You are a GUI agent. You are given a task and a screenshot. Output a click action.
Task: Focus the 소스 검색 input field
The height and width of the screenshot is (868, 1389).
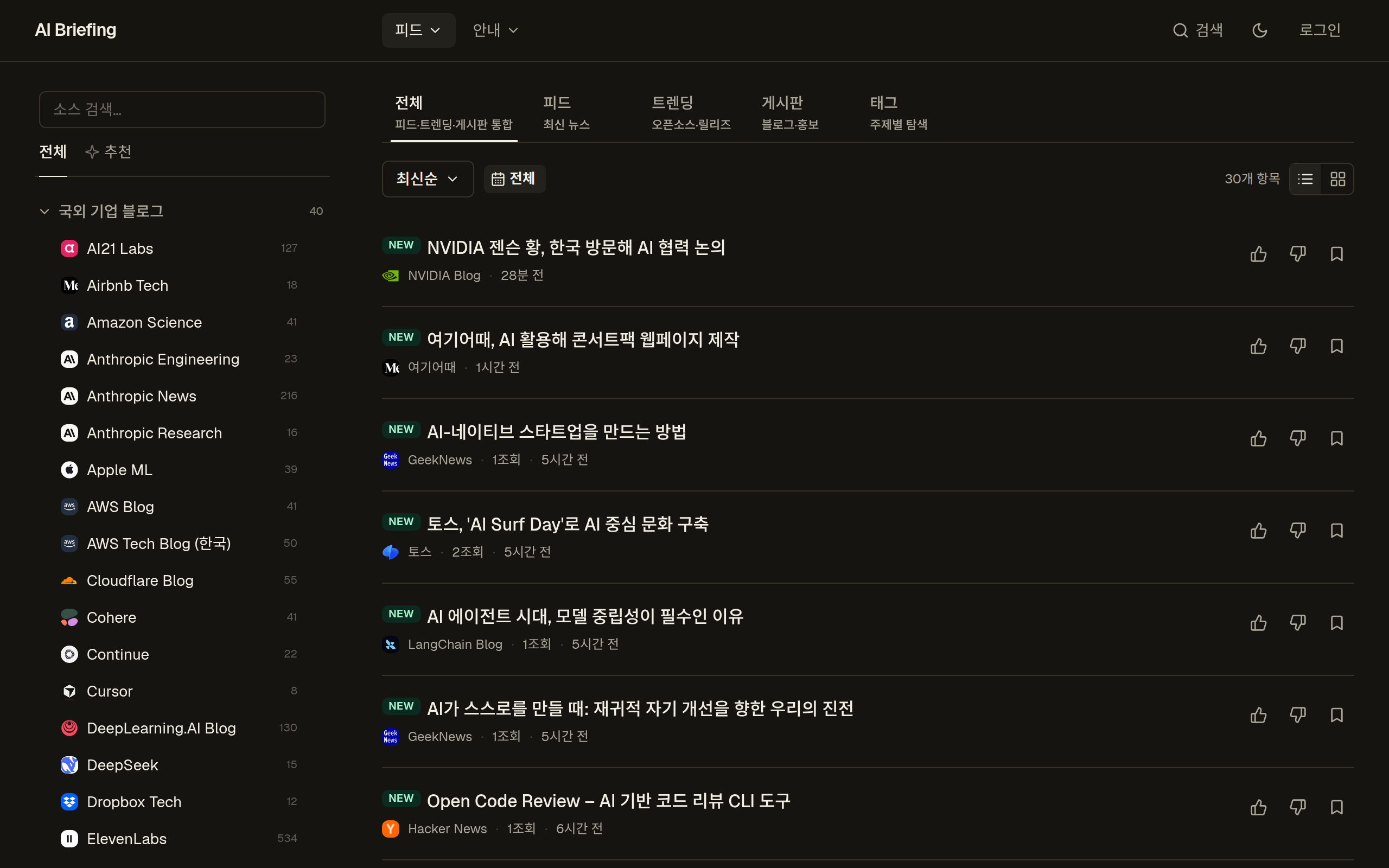(x=182, y=110)
